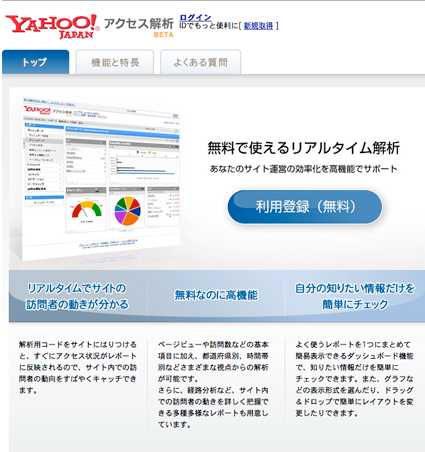
Task: Click the 無料なのに高機能 heading
Action: (x=216, y=295)
